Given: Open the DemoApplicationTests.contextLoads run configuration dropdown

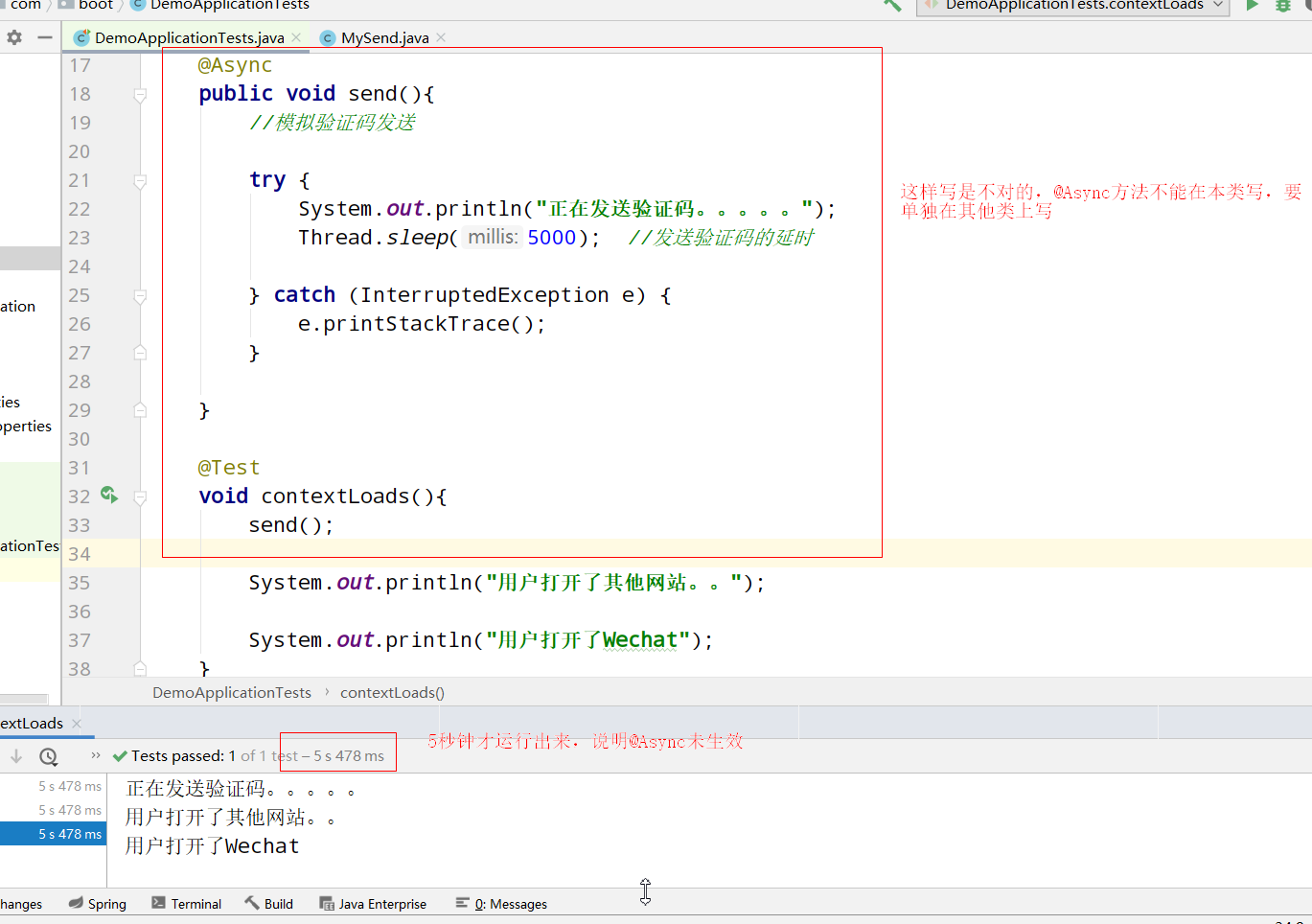Looking at the screenshot, I should (x=1072, y=5).
